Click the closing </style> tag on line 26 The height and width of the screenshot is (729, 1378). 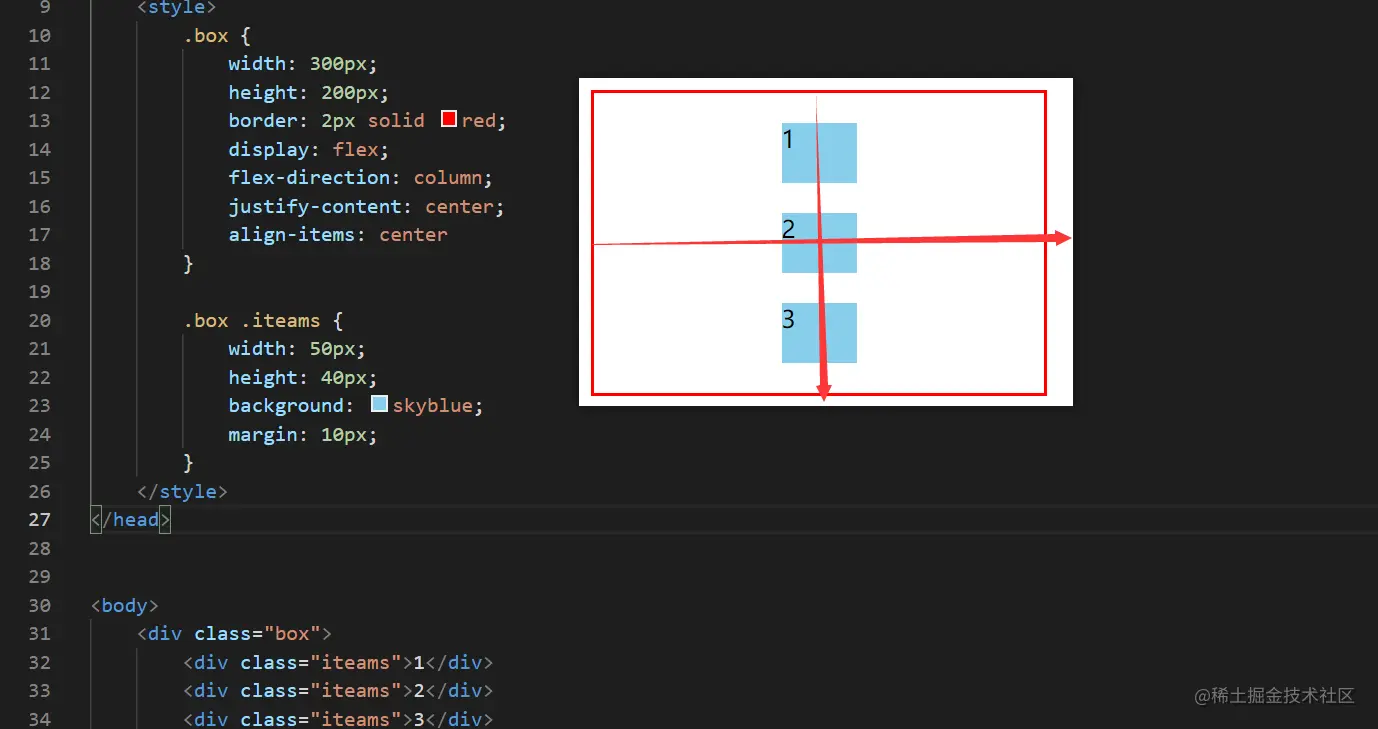point(183,491)
